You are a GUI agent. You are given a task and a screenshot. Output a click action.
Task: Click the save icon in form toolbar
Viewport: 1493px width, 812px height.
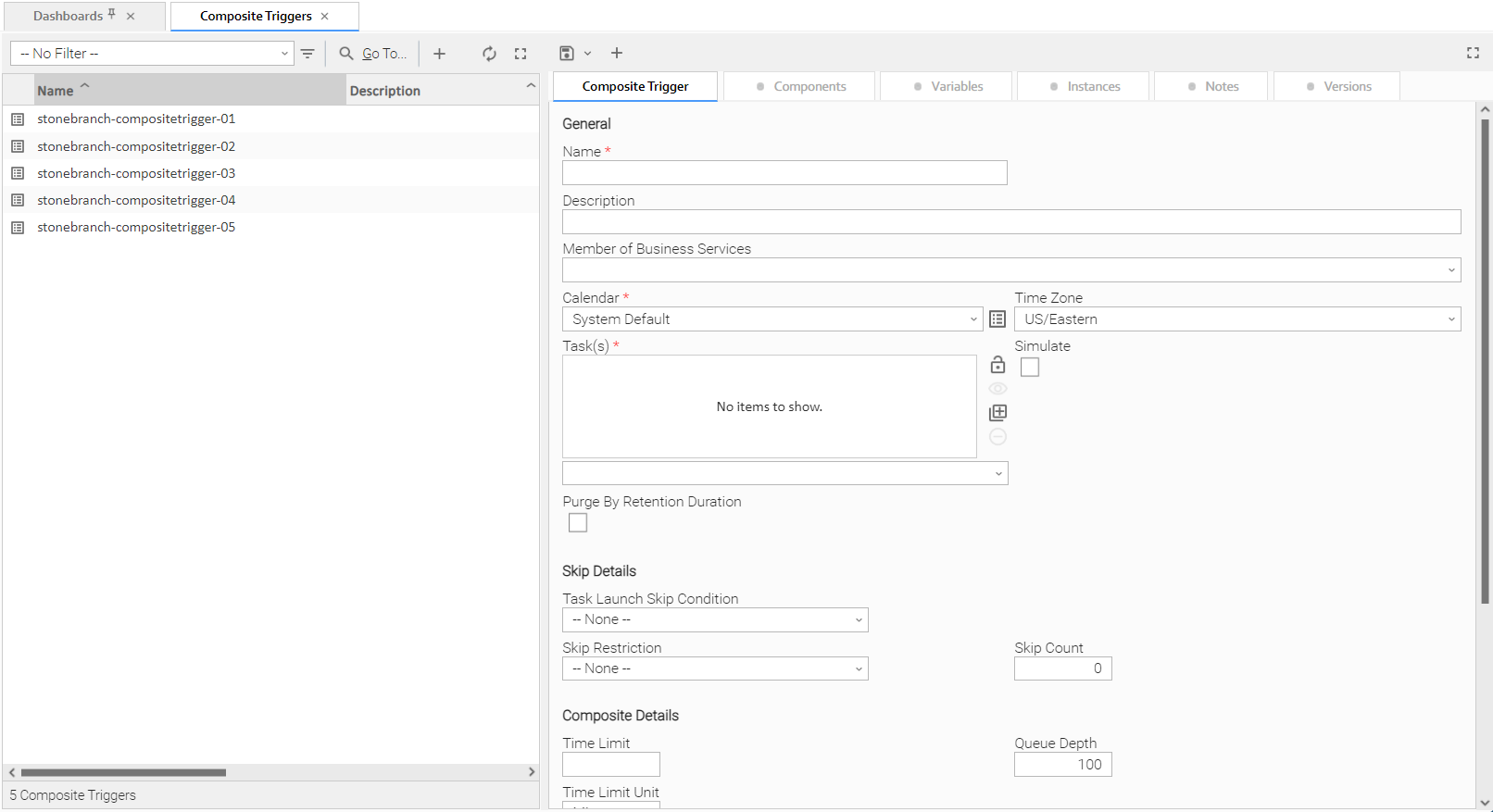coord(567,54)
